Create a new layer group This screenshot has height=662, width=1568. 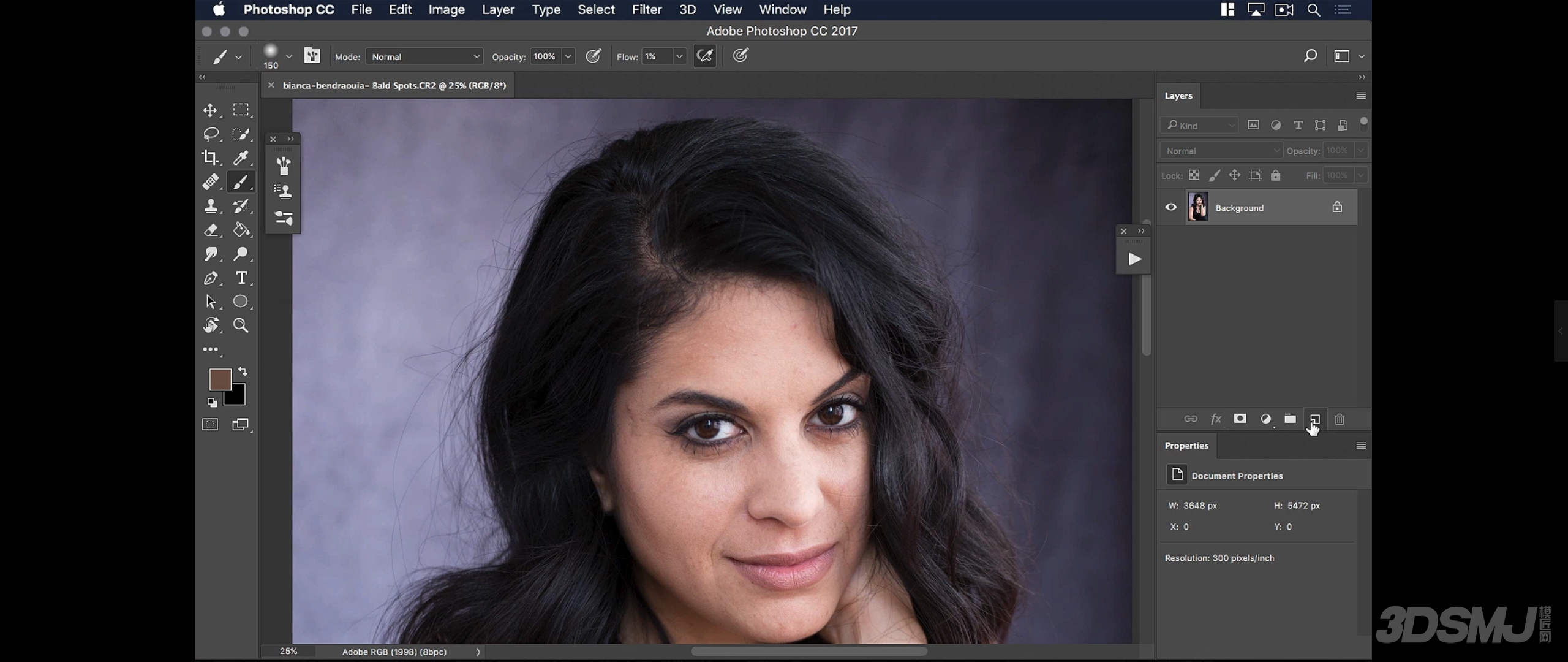(1290, 419)
